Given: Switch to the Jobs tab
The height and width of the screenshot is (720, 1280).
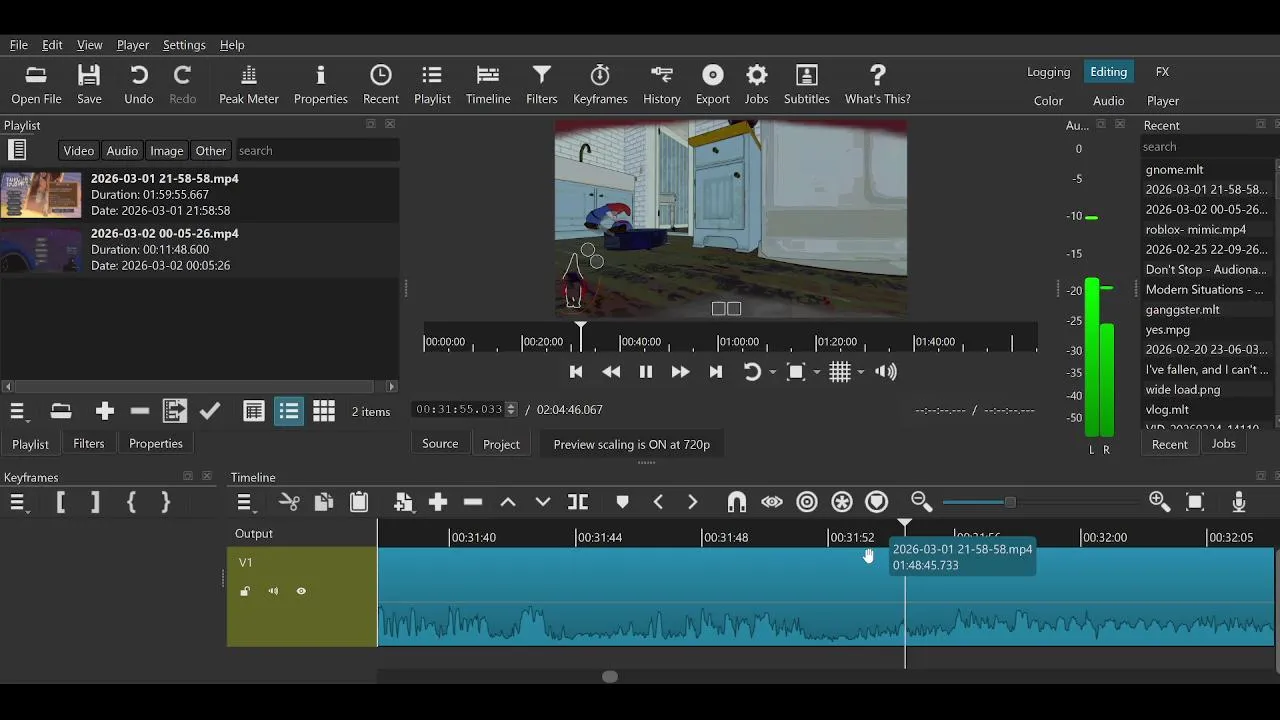Looking at the screenshot, I should (1224, 444).
